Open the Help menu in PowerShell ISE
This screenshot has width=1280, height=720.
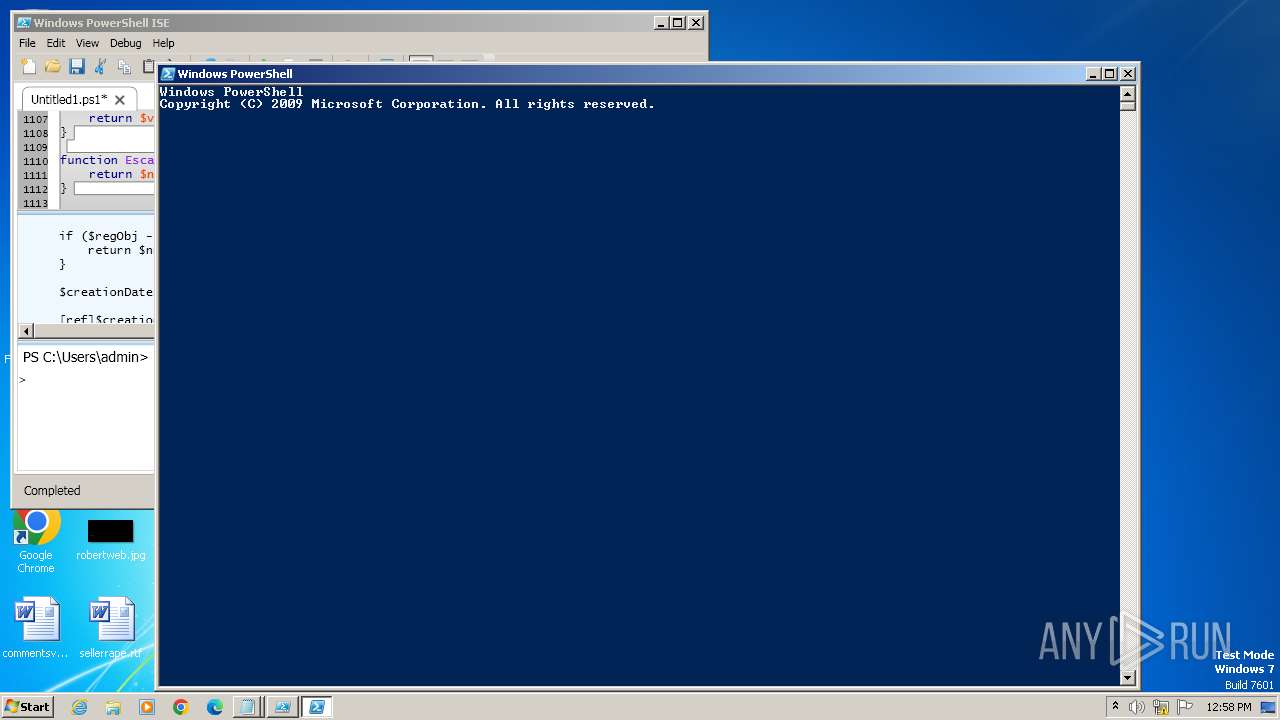pos(163,43)
